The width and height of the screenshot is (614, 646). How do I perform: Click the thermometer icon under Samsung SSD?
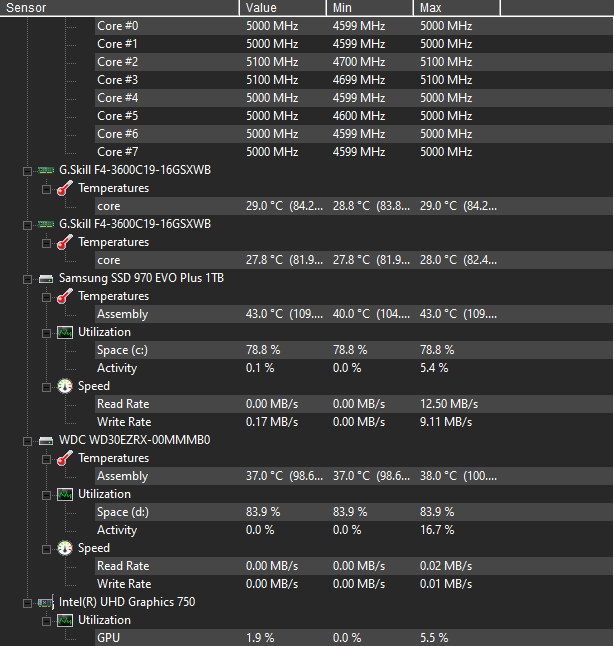click(x=65, y=296)
